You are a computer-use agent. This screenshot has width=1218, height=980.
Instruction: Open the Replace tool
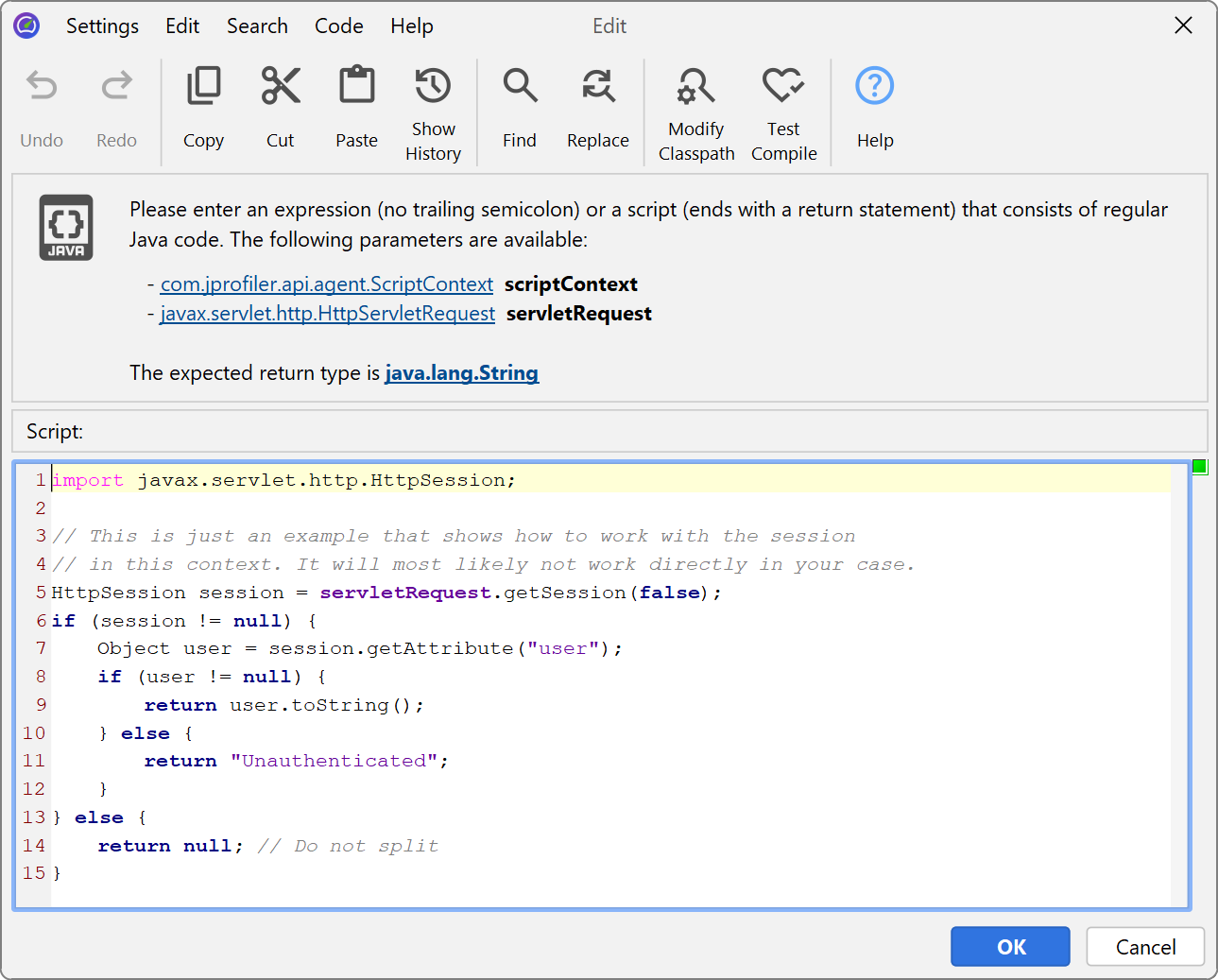point(597,87)
